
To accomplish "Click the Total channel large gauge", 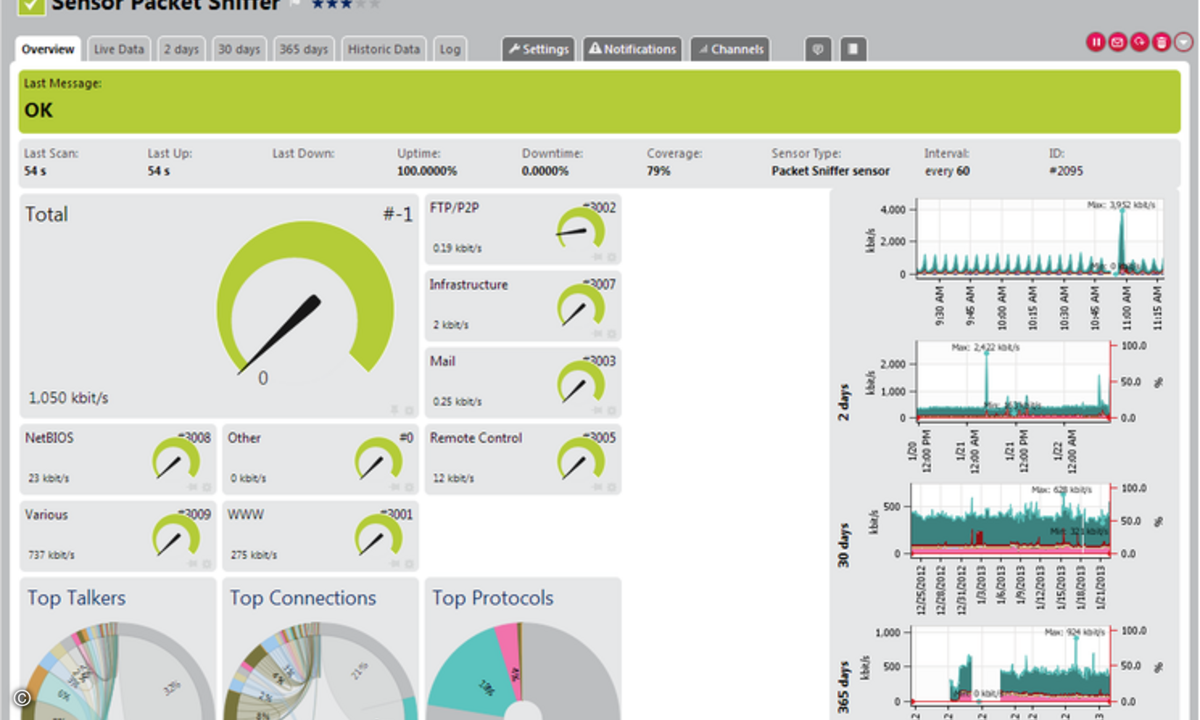I will (x=306, y=299).
